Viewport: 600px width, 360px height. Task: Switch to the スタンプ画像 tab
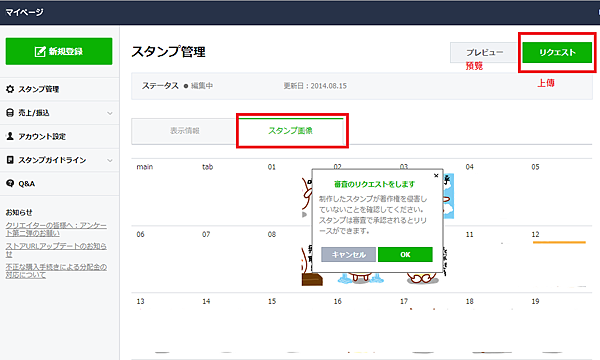290,131
